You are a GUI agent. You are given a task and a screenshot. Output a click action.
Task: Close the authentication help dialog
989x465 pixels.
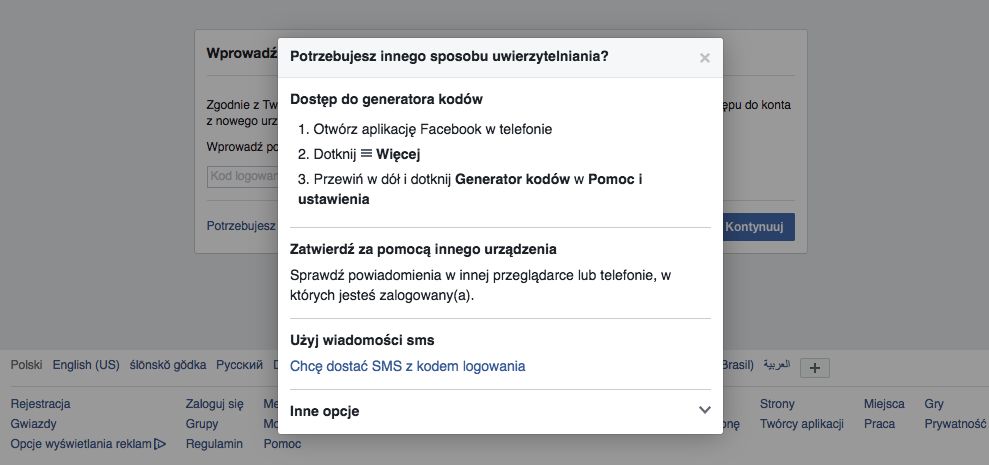(705, 58)
